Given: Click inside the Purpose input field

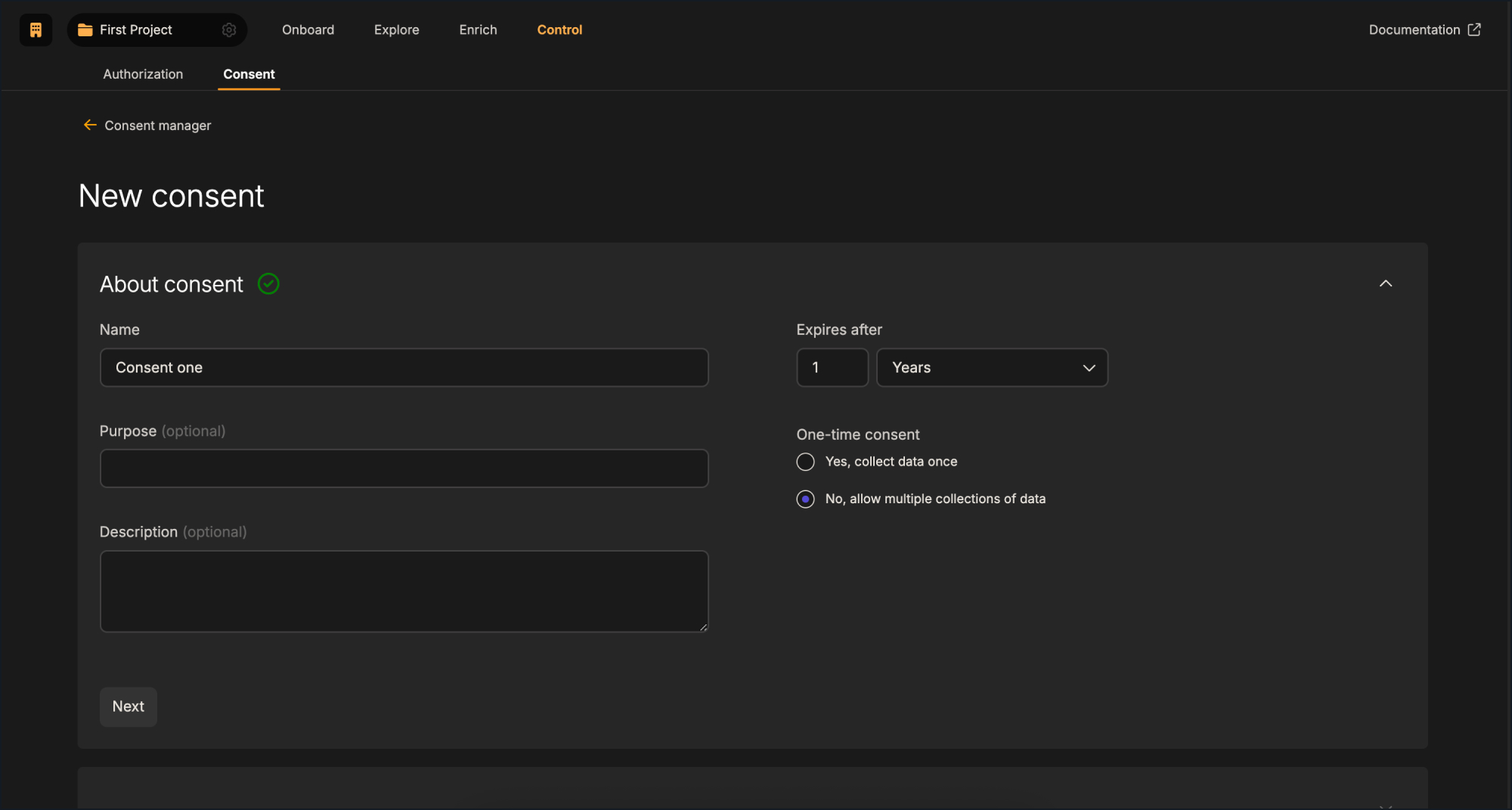Looking at the screenshot, I should (404, 468).
